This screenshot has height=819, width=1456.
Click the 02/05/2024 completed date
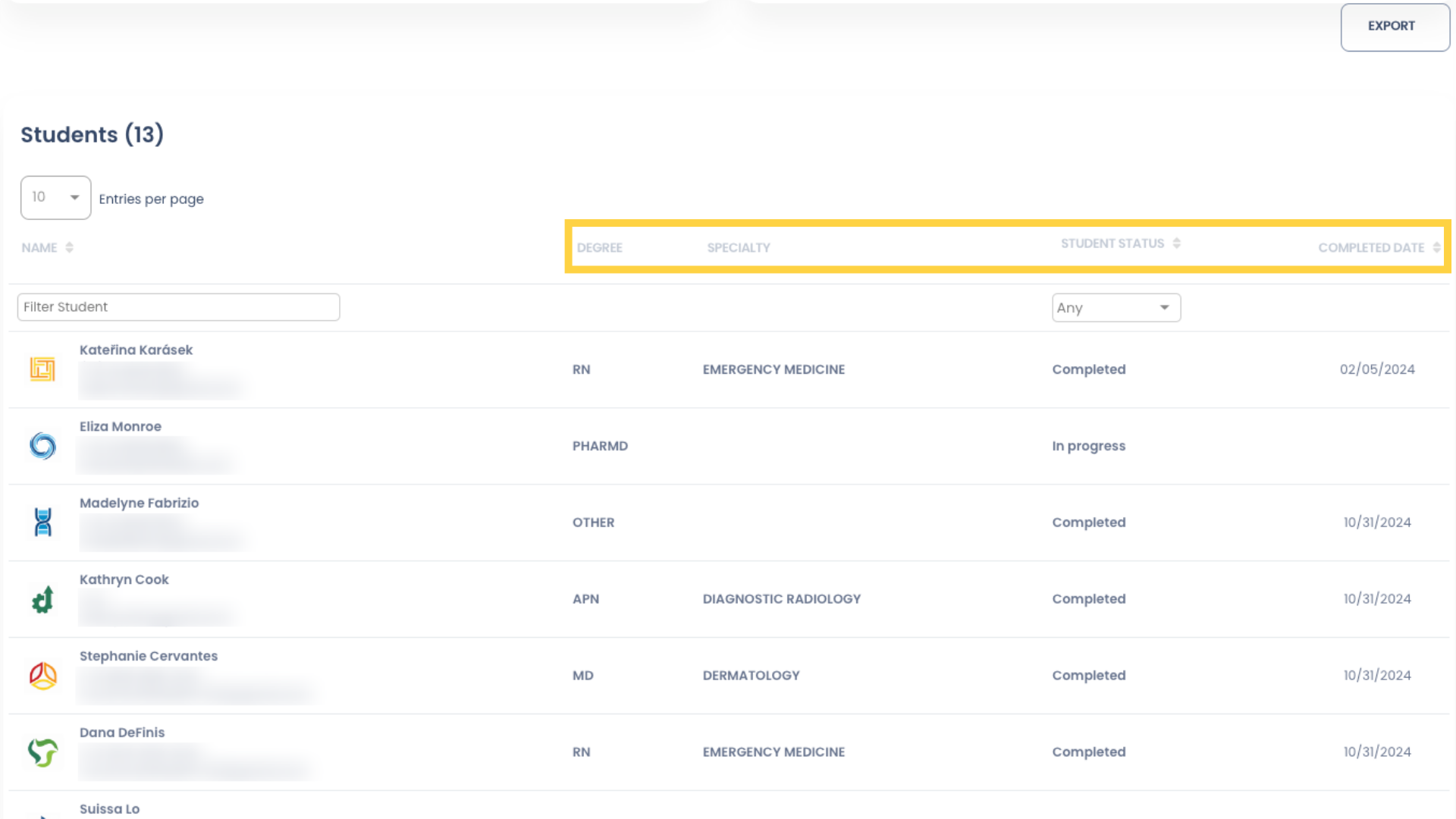click(1376, 369)
